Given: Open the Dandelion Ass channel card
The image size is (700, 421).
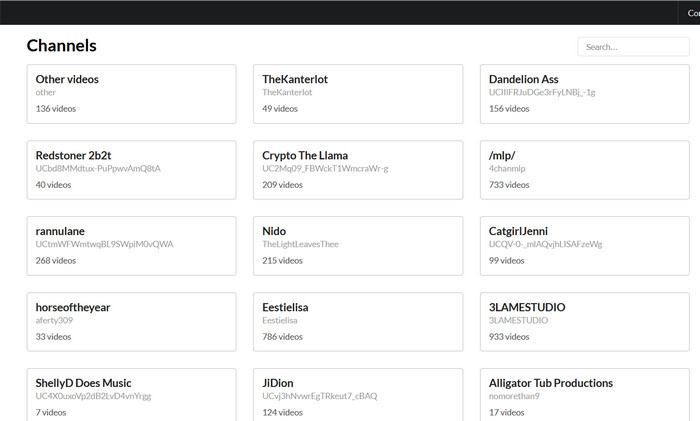Looking at the screenshot, I should click(x=585, y=94).
